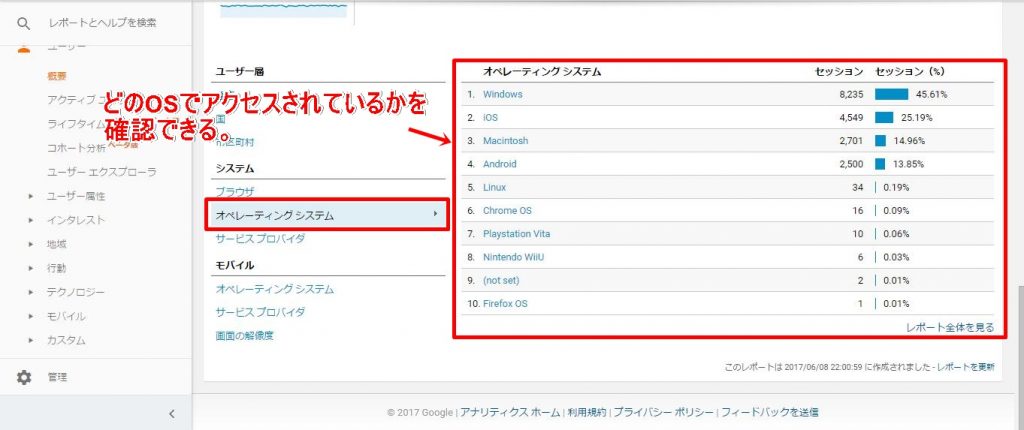This screenshot has width=1024, height=430.
Task: Open コホート分析 report
Action: coord(76,148)
